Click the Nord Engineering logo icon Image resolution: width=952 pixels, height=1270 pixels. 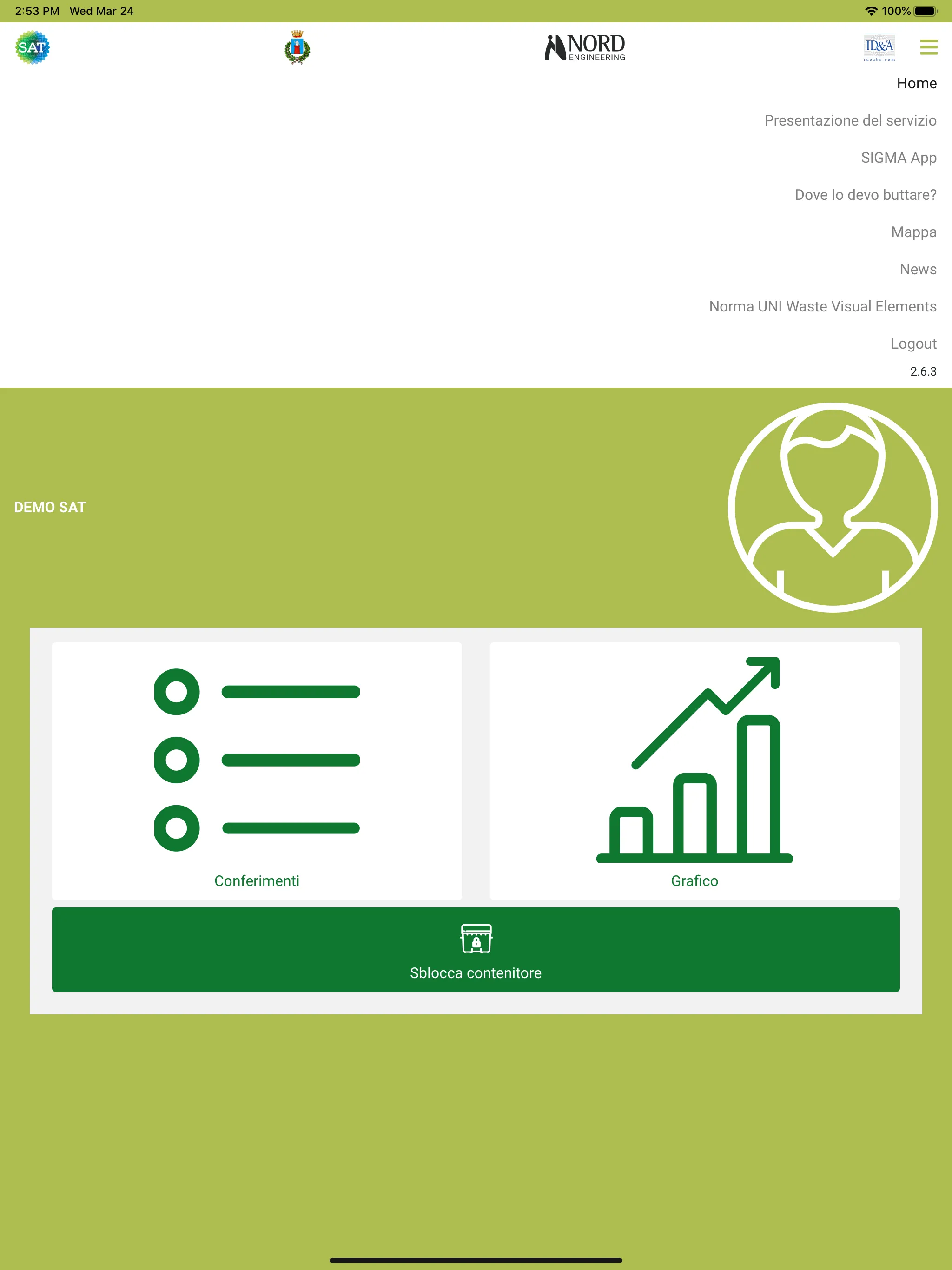pos(585,47)
